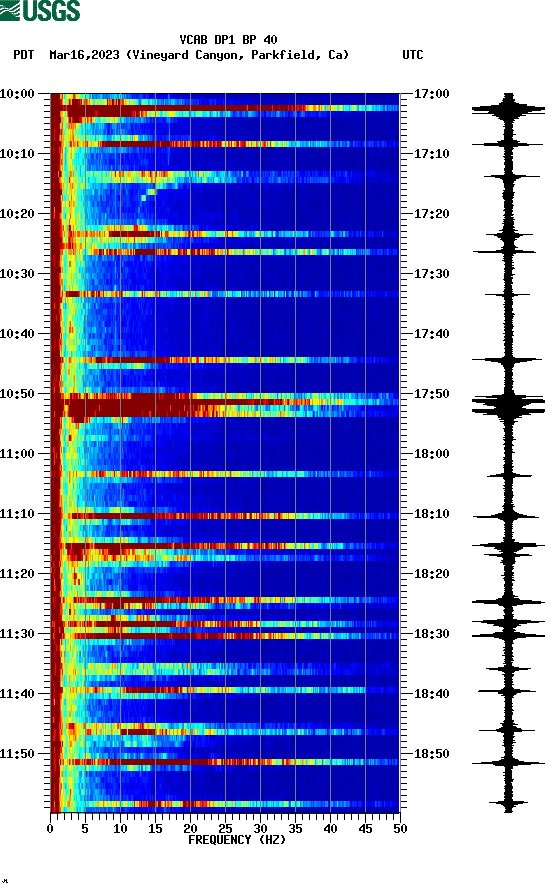Click the '10:50' PDT time label
Viewport: 552px width, 892px height.
17,394
